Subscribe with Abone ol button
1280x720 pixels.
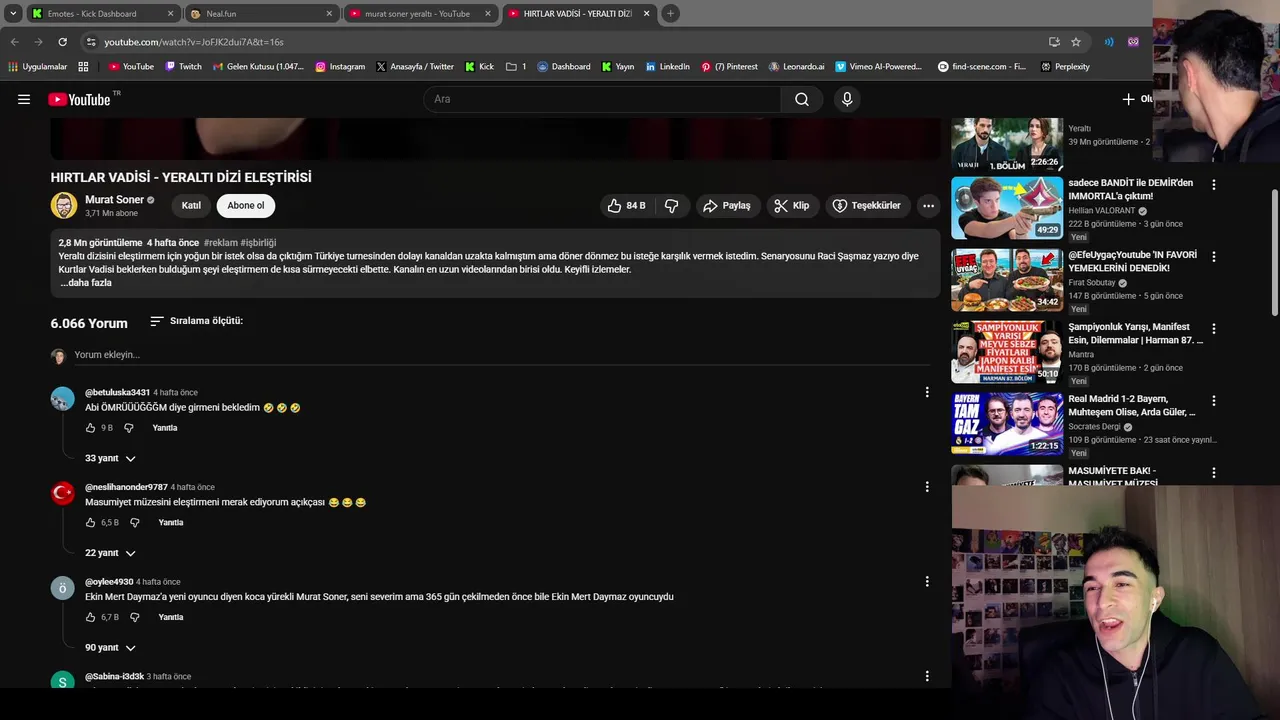(246, 205)
